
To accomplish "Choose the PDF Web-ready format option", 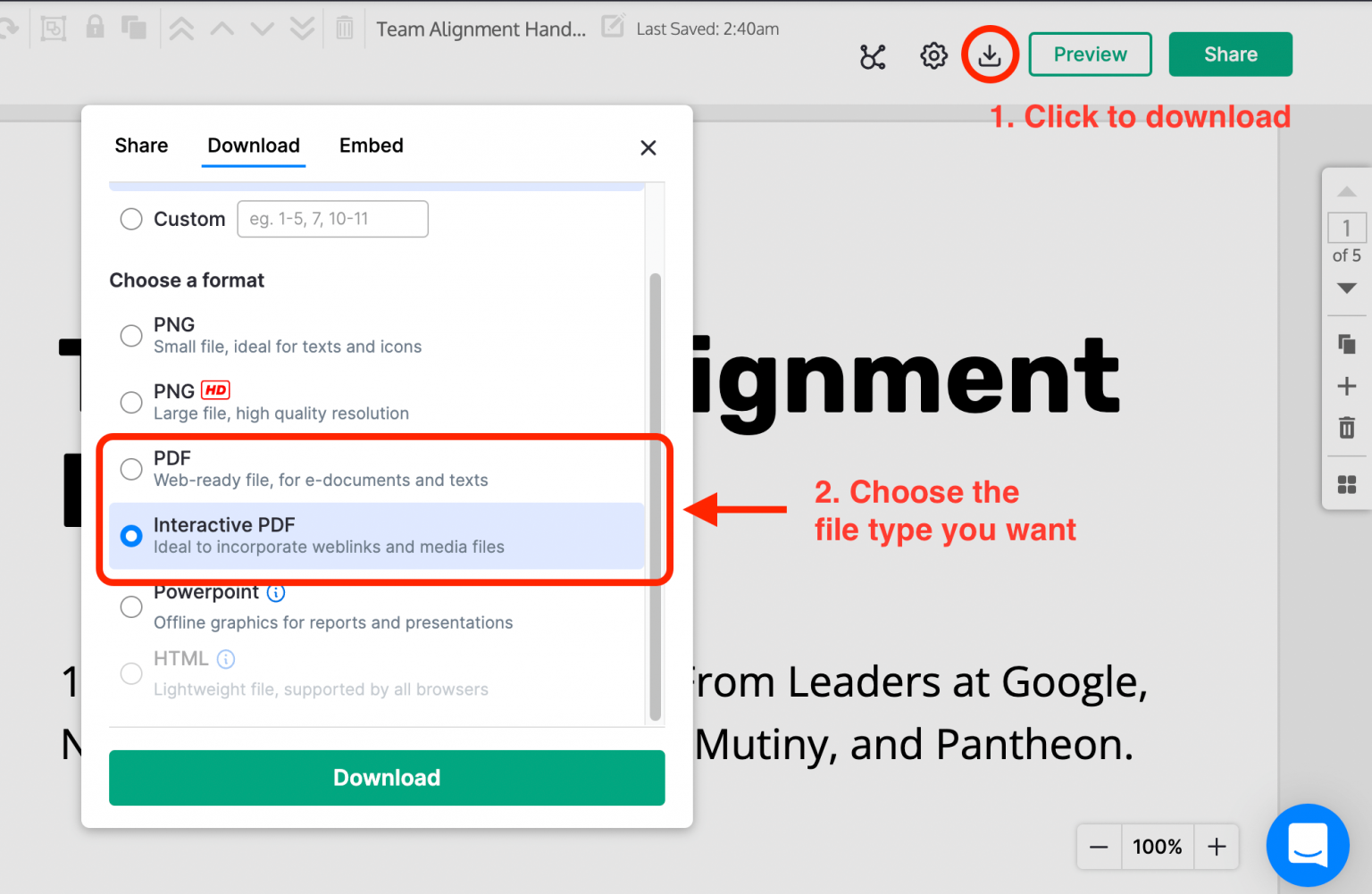I will [x=131, y=468].
